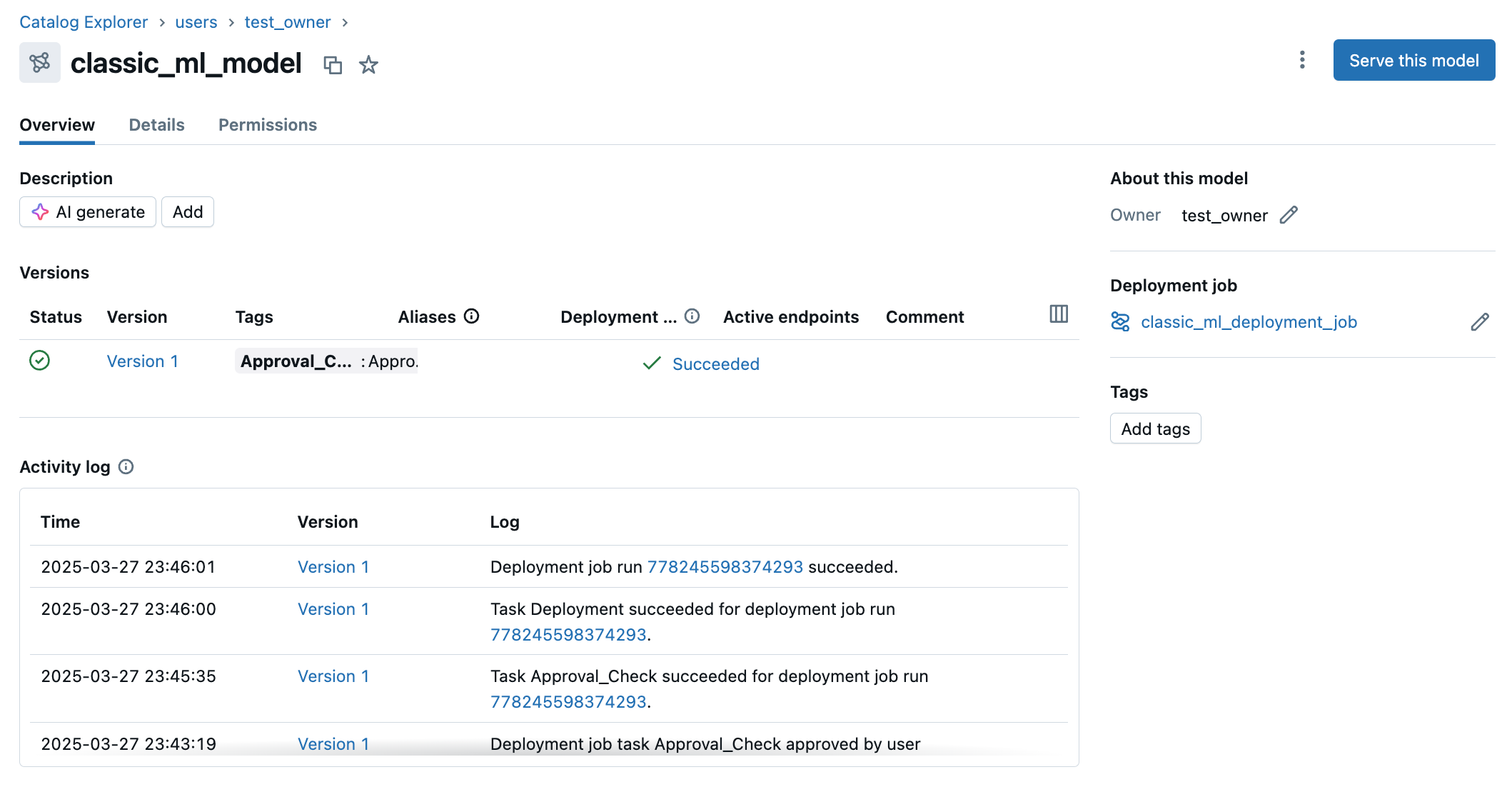Switch to the Permissions tab
Viewport: 1512px width, 787px height.
[x=268, y=124]
